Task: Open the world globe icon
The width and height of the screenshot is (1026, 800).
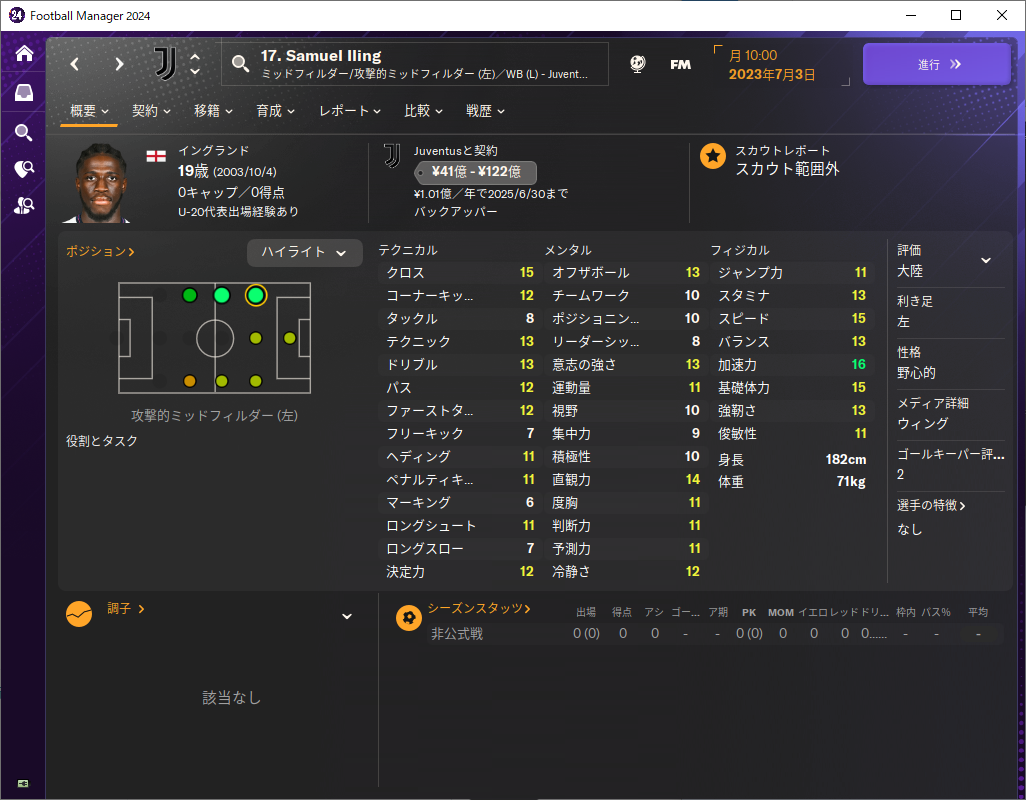Action: tap(637, 63)
